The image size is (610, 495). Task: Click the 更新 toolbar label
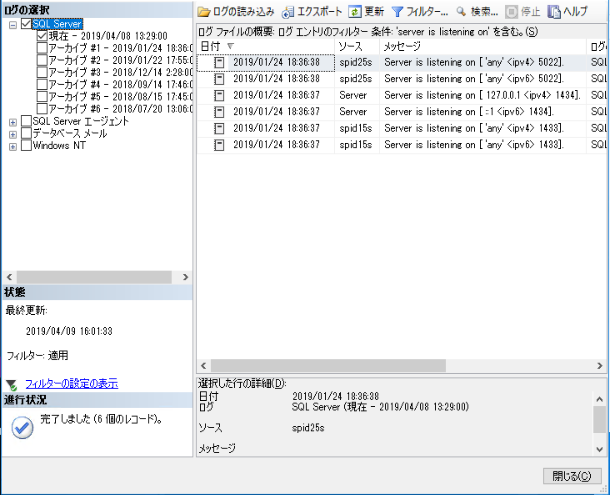click(x=374, y=12)
